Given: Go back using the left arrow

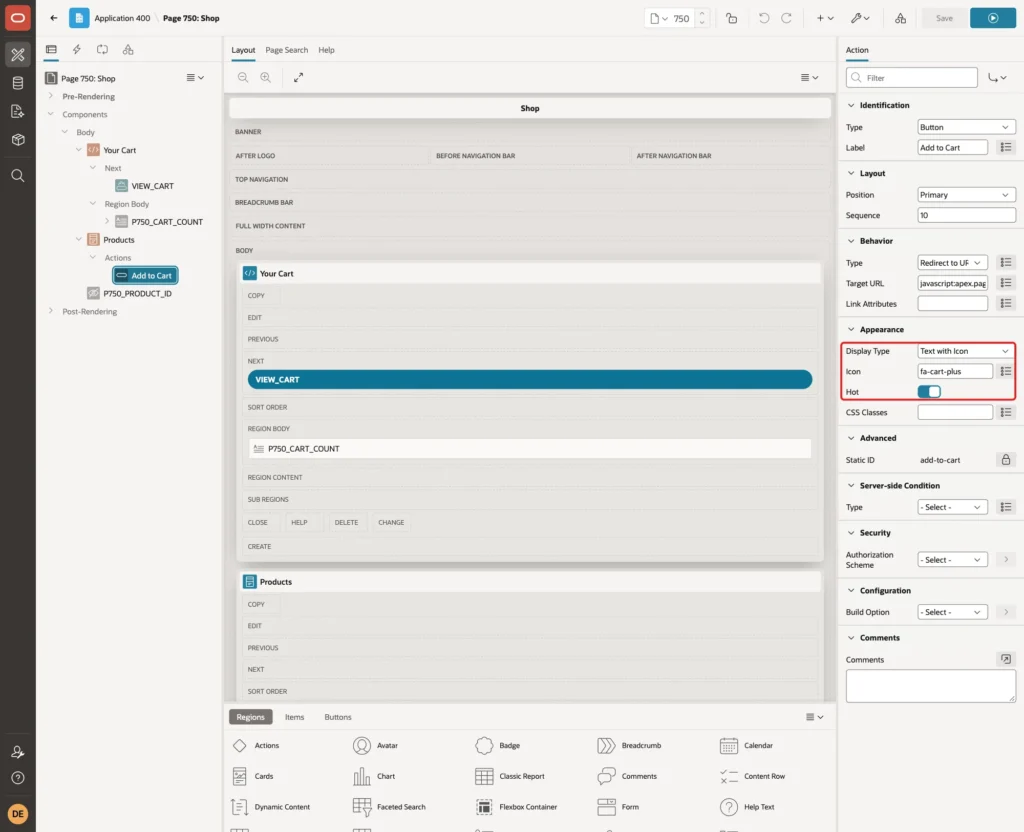Looking at the screenshot, I should click(x=54, y=18).
